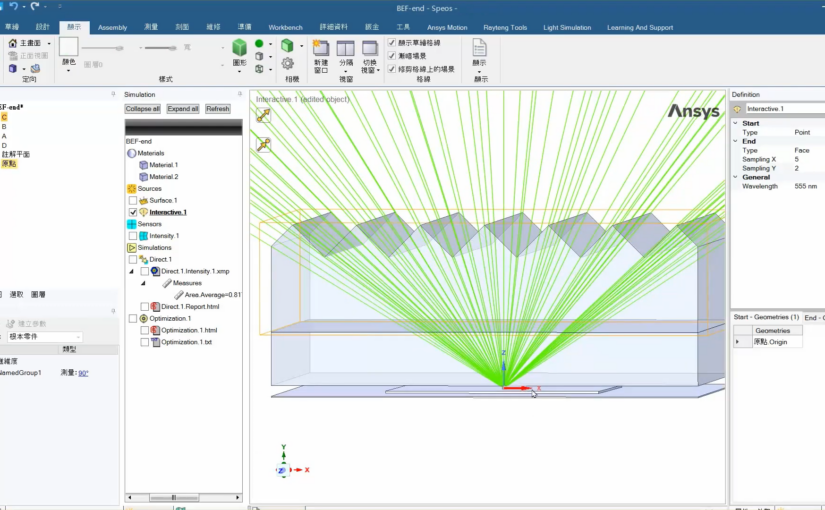Open the Assembly ribbon tab
The image size is (825, 510).
(113, 27)
